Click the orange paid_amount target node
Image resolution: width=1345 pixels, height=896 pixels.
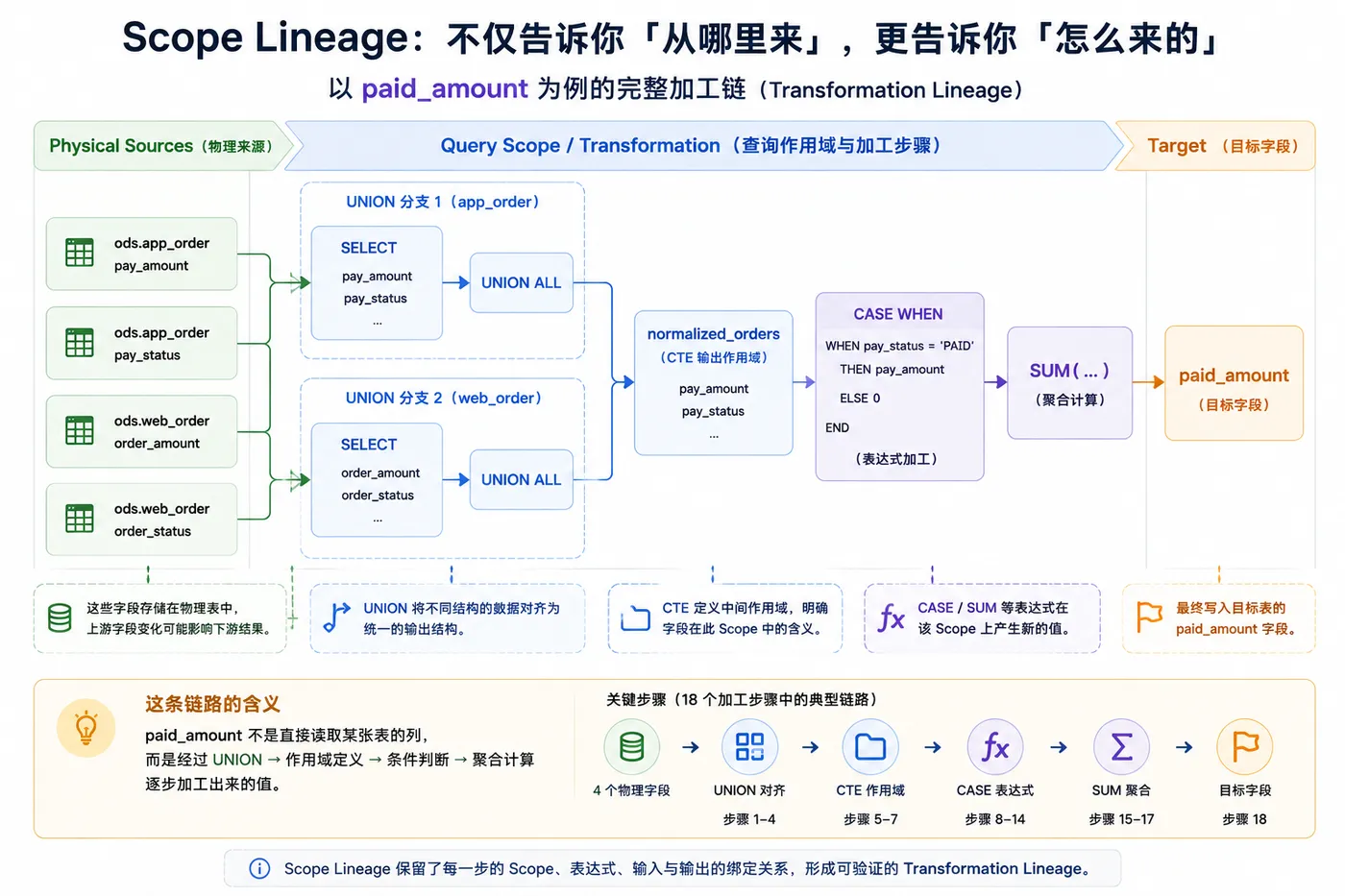point(1234,382)
